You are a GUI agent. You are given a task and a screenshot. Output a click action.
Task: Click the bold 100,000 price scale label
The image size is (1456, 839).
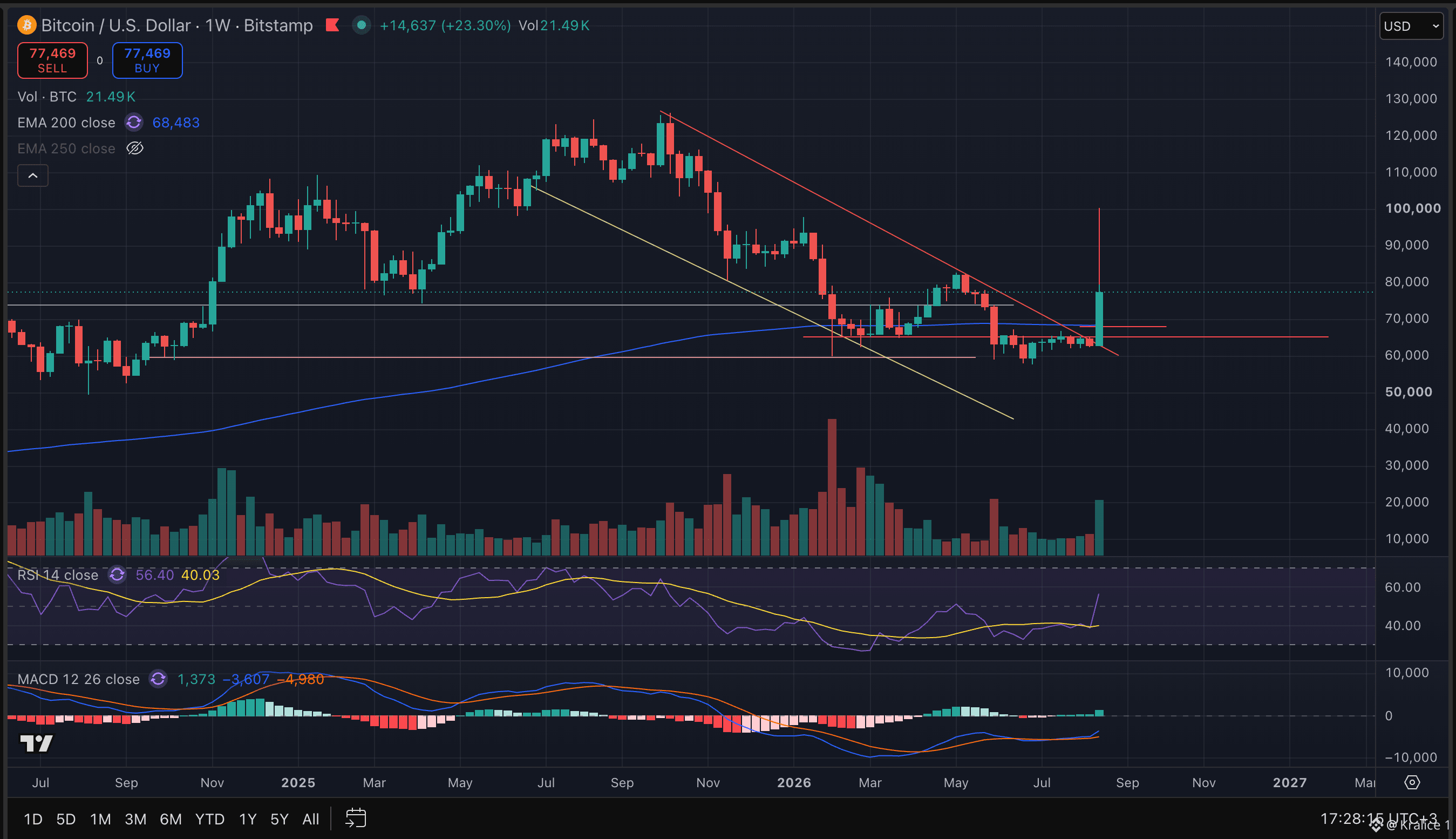click(1413, 208)
